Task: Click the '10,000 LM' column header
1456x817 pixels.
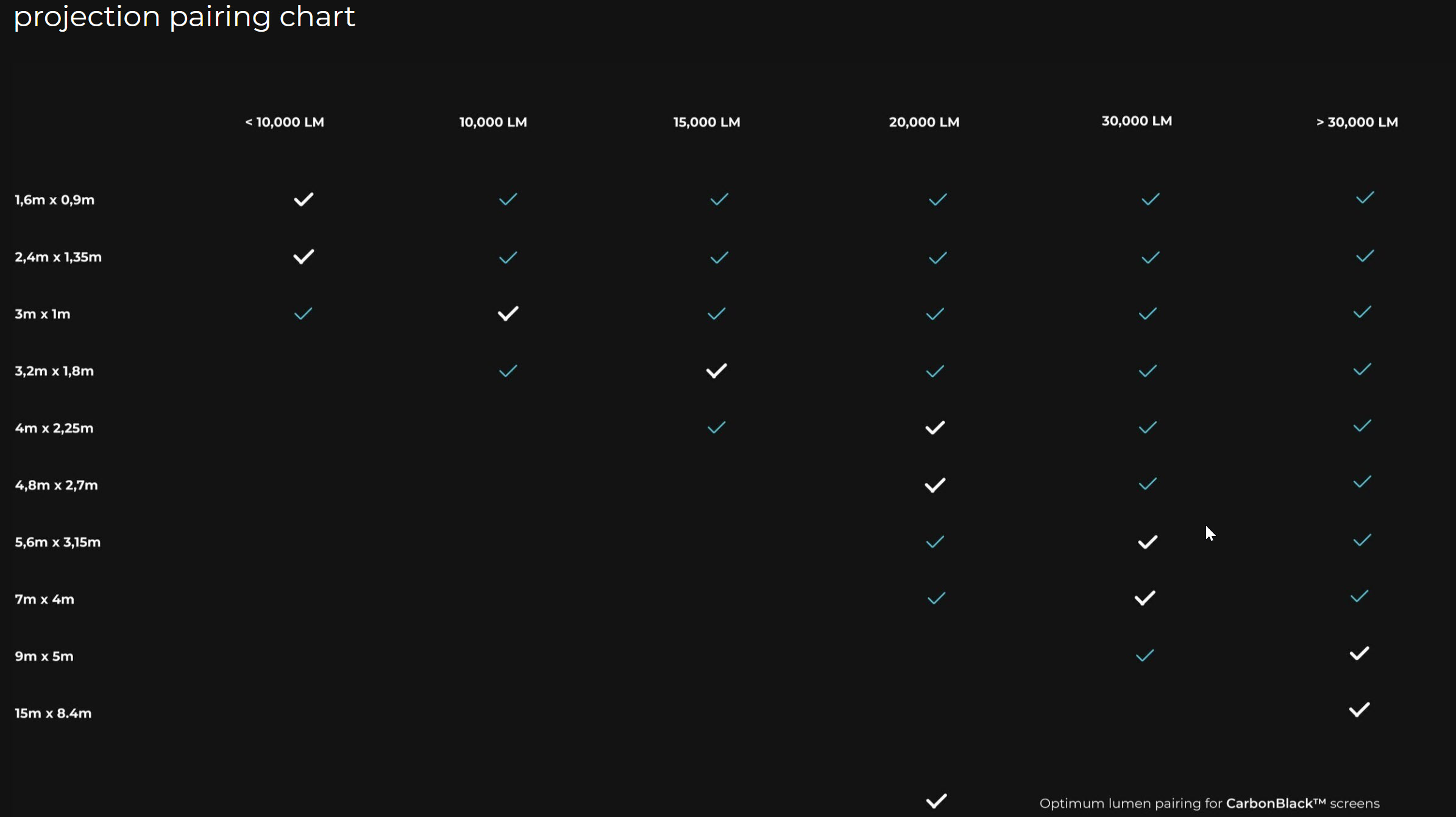Action: 493,122
